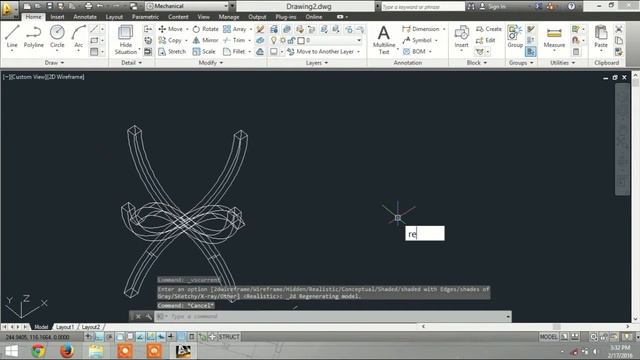This screenshot has width=640, height=360.
Task: Activate the Copy command
Action: coord(170,40)
